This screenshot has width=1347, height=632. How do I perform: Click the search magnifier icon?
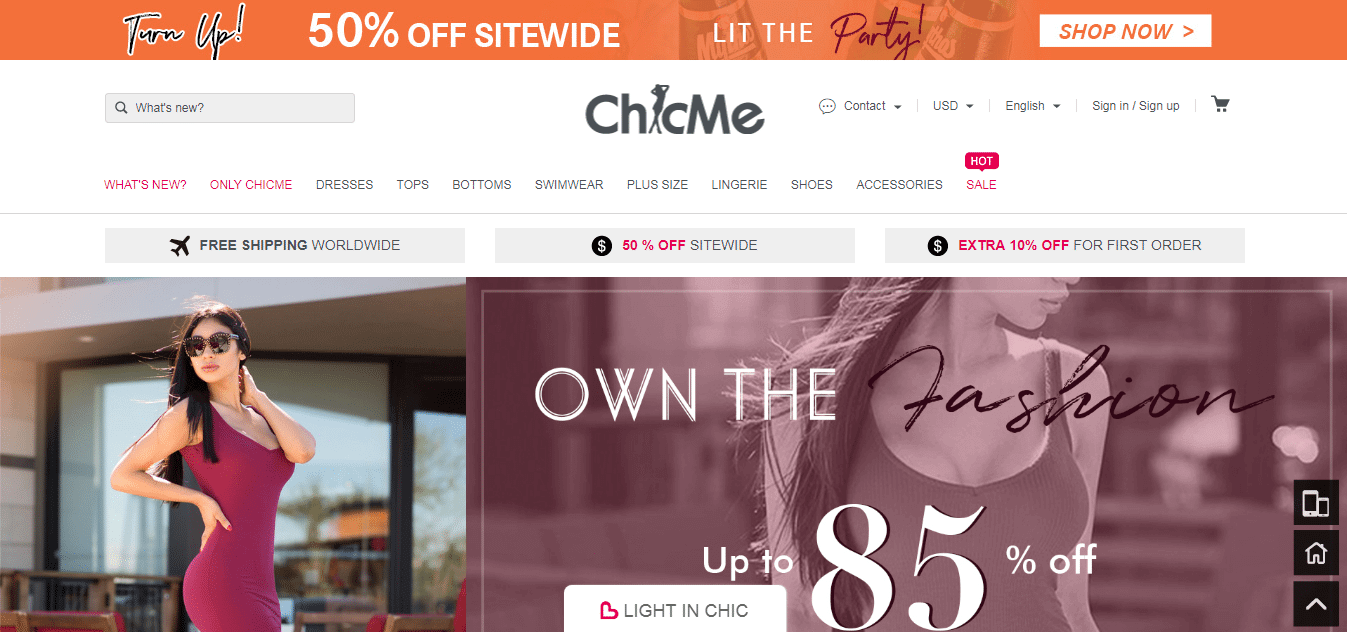coord(121,108)
